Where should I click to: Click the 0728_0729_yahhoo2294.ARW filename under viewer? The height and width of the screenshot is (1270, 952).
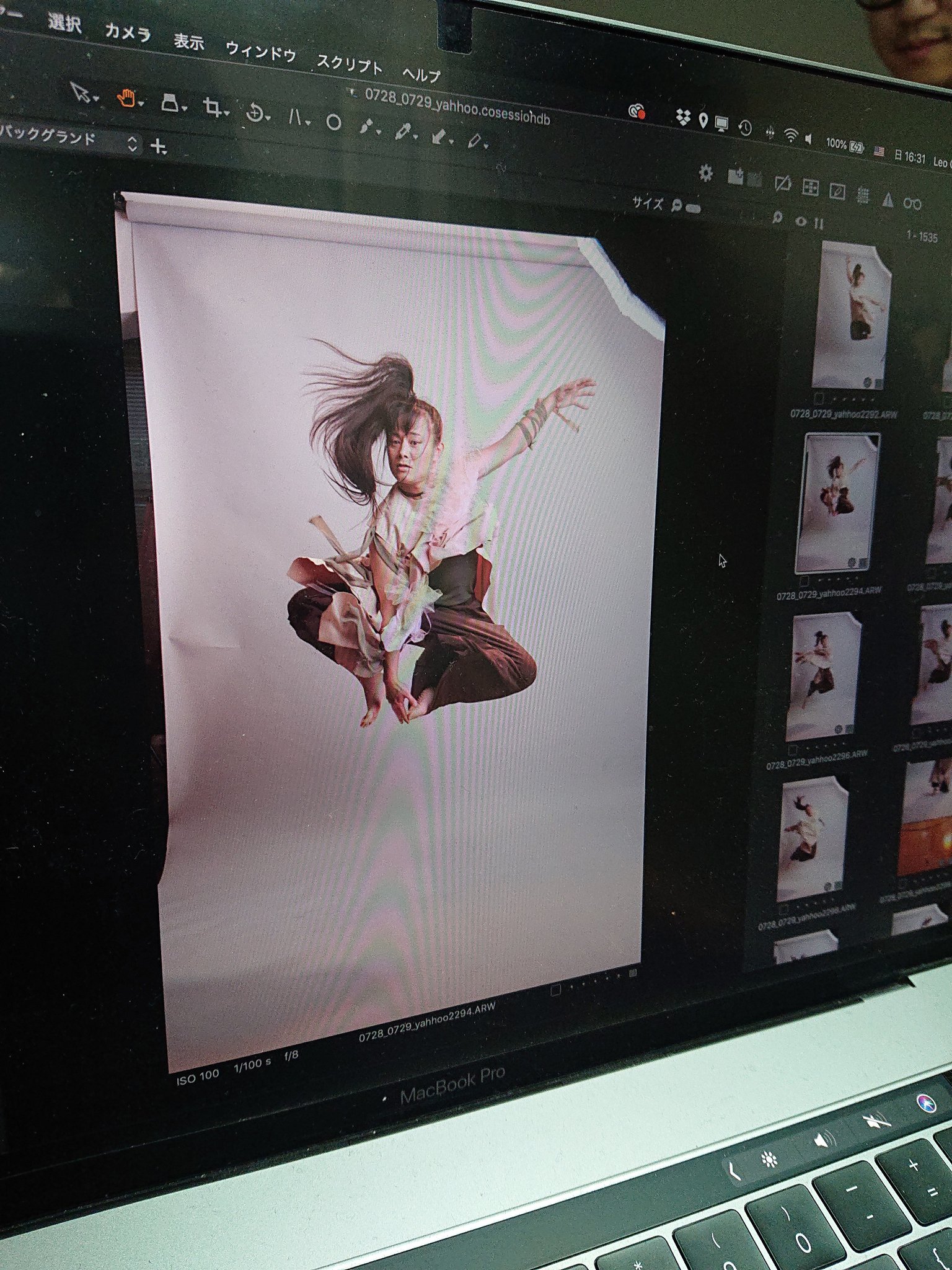[427, 1021]
